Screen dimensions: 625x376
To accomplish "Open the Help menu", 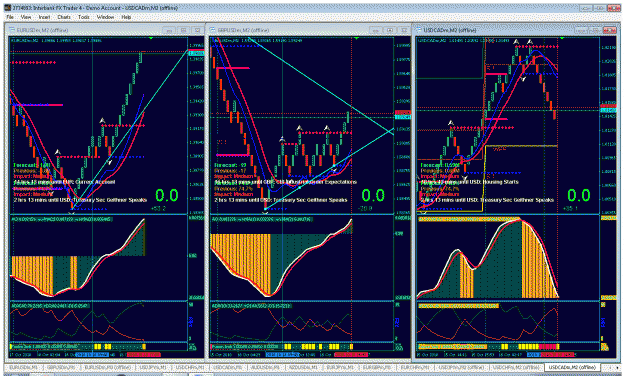I will pos(126,17).
